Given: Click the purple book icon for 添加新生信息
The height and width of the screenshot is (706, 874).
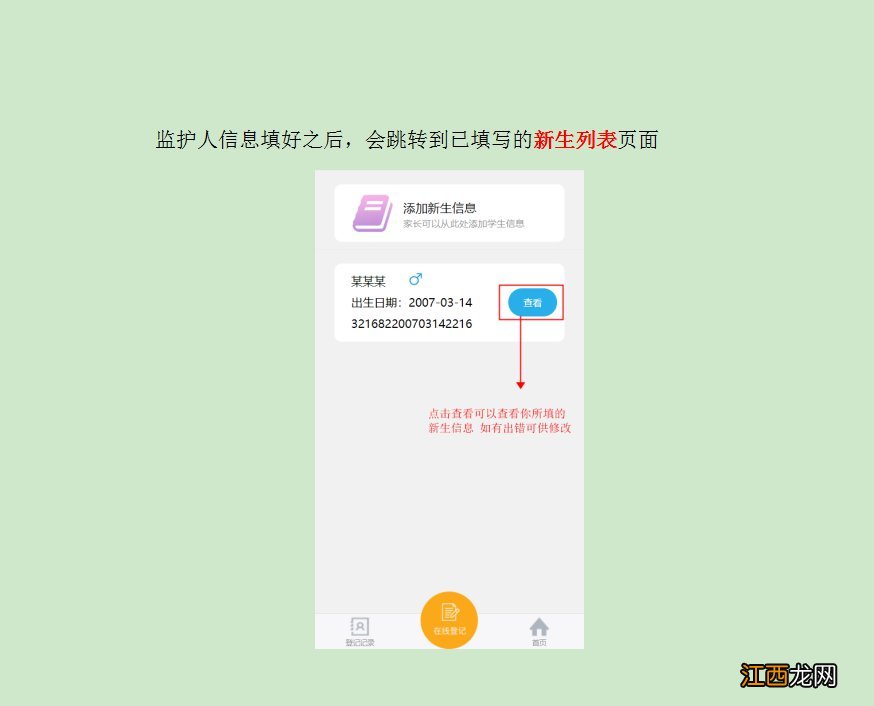Looking at the screenshot, I should (x=370, y=211).
